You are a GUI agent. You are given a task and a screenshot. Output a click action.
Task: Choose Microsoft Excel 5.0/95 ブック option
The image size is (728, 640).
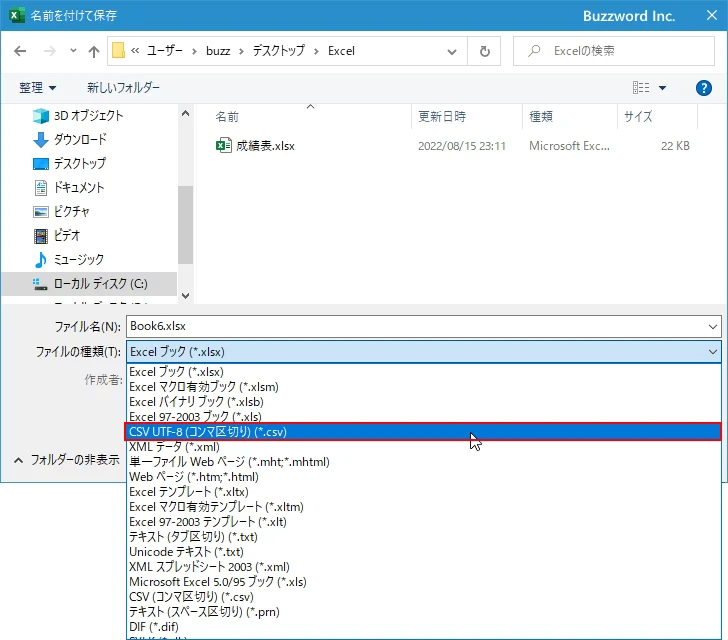(x=423, y=582)
